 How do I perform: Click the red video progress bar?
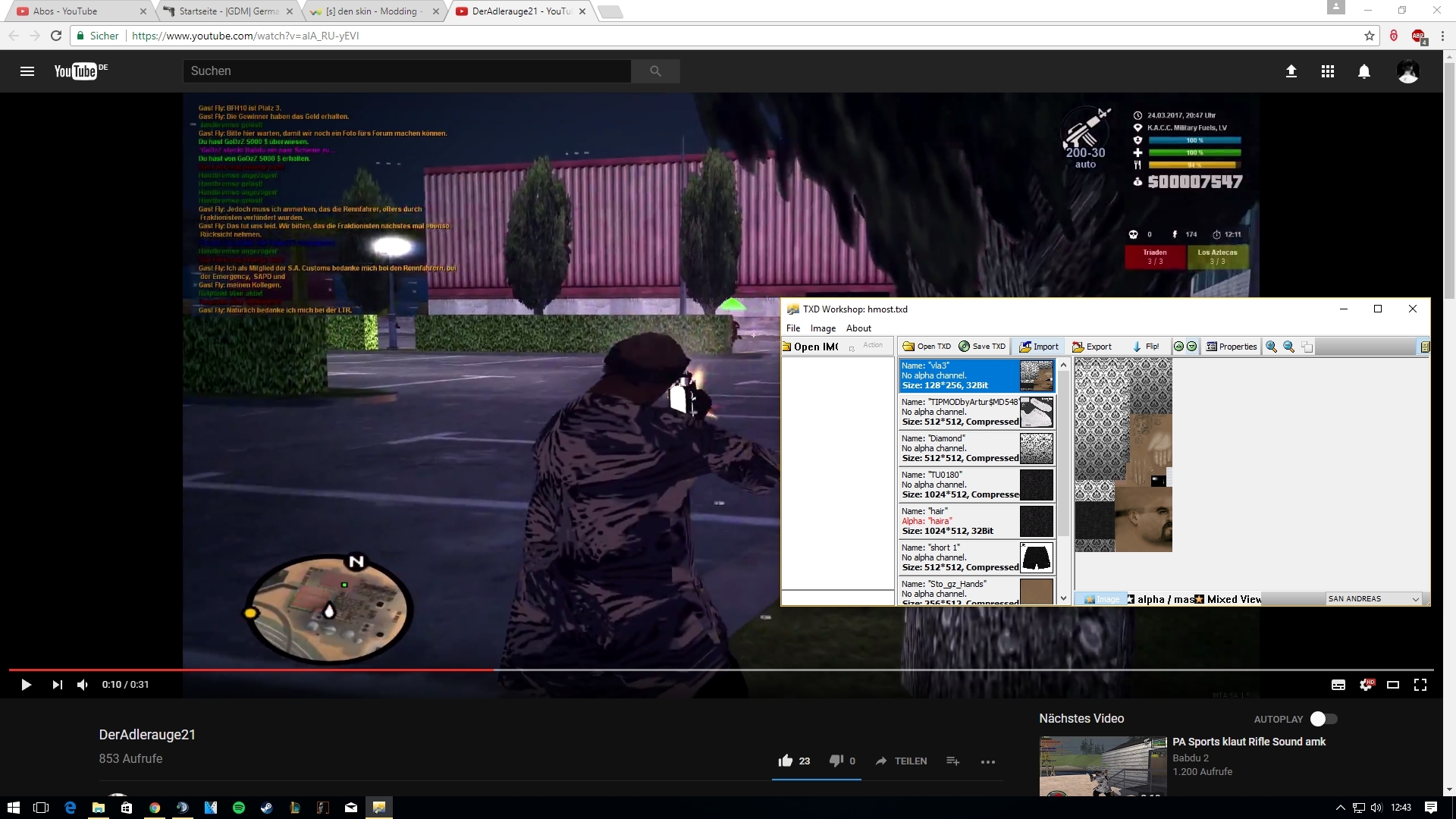pyautogui.click(x=250, y=670)
